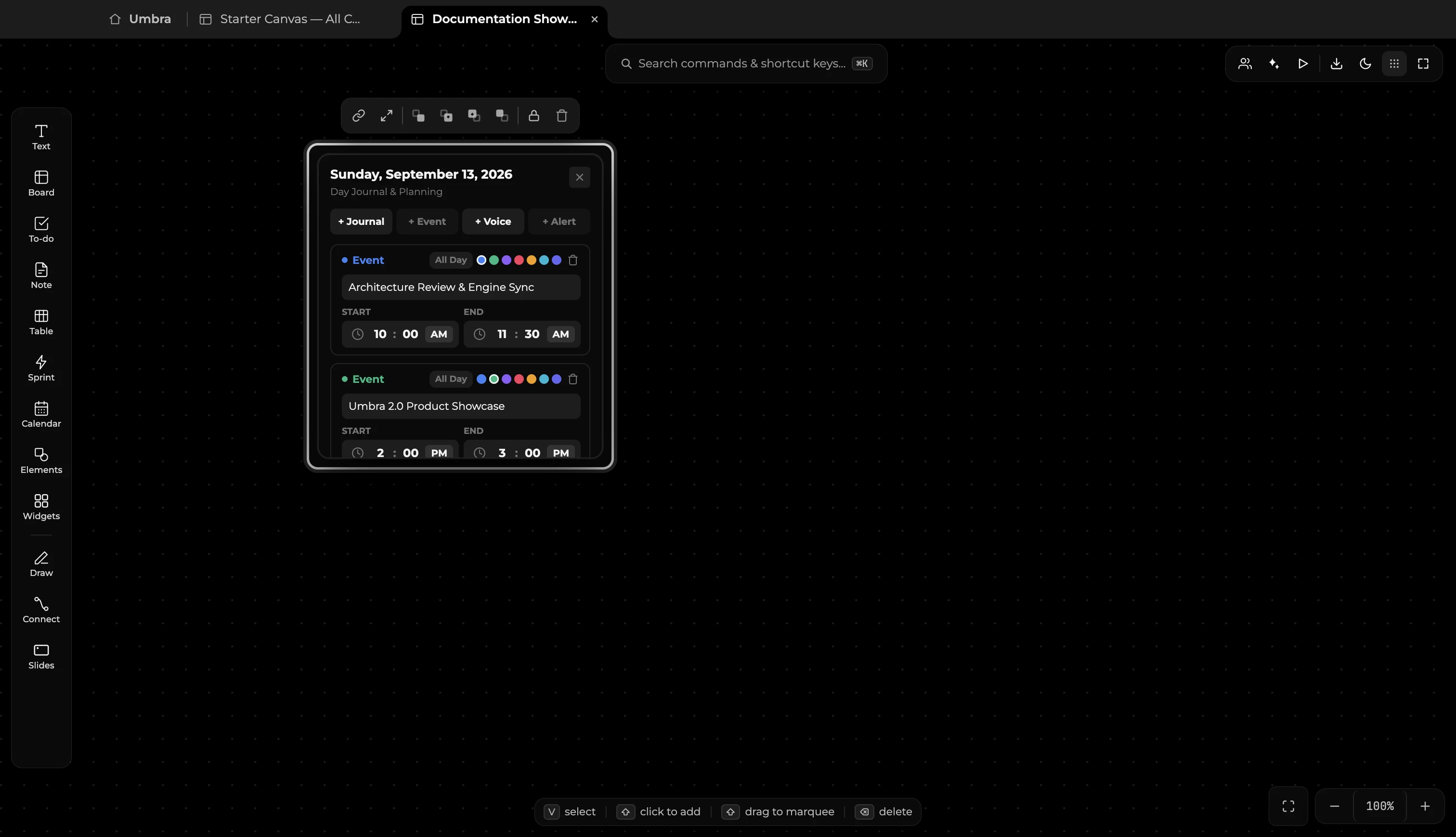Screen dimensions: 1456x837
Task: Open the Widgets panel
Action: (41, 507)
